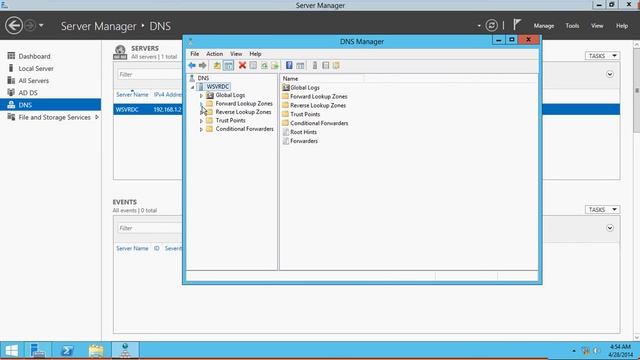Click the Properties icon next to Delete
This screenshot has height=360, width=640.
[x=253, y=65]
